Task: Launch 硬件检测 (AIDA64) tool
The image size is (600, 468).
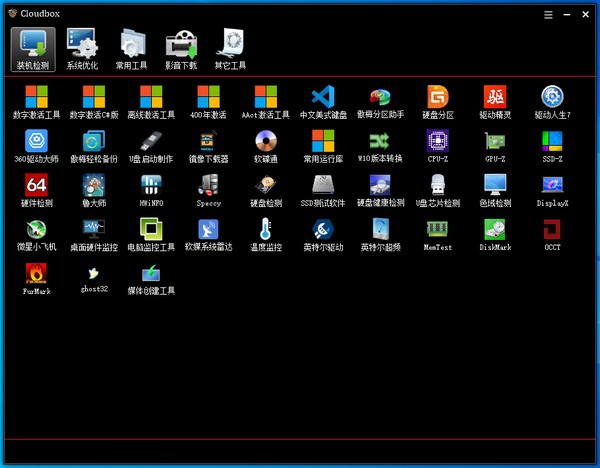Action: [x=36, y=191]
